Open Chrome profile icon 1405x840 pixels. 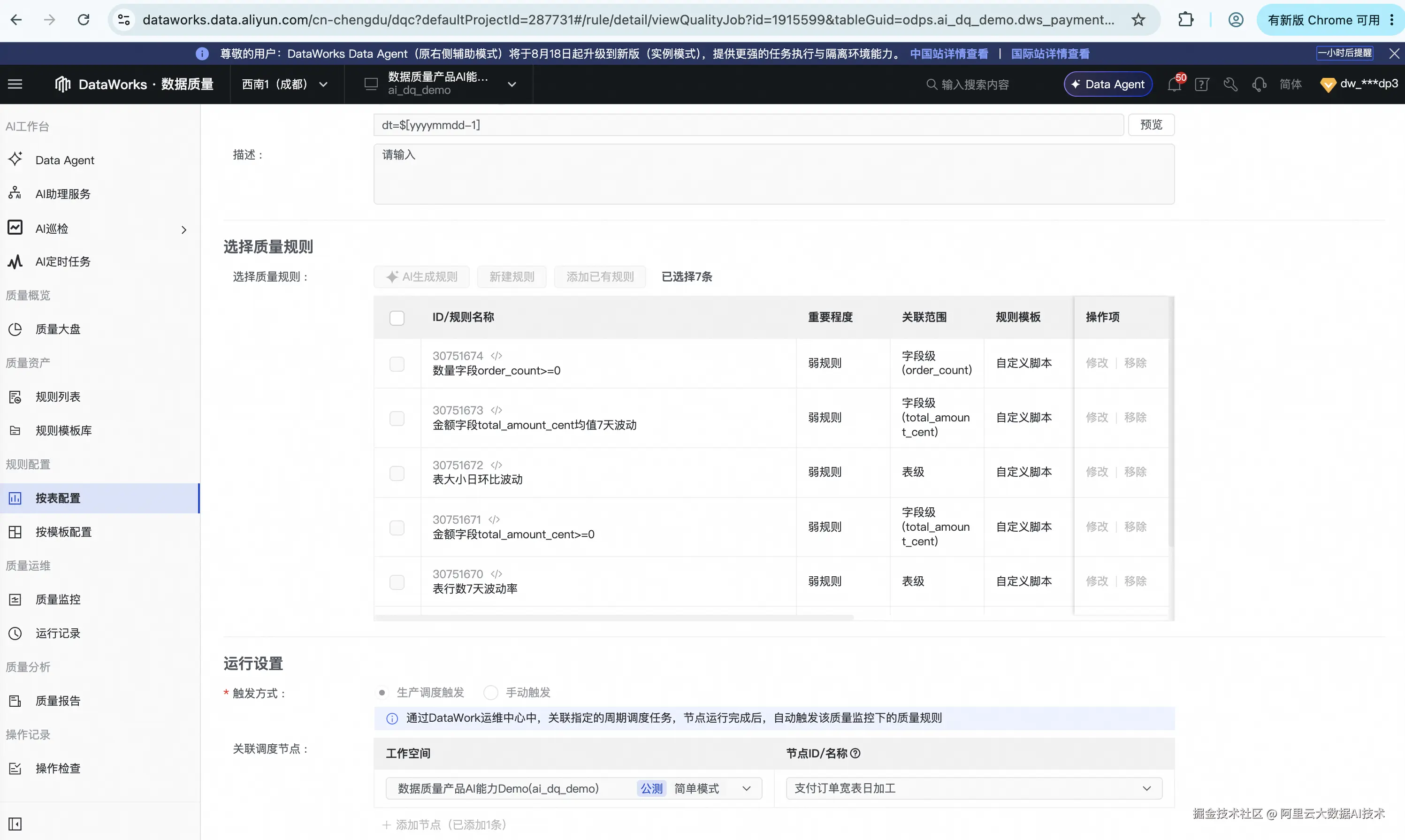[x=1236, y=20]
